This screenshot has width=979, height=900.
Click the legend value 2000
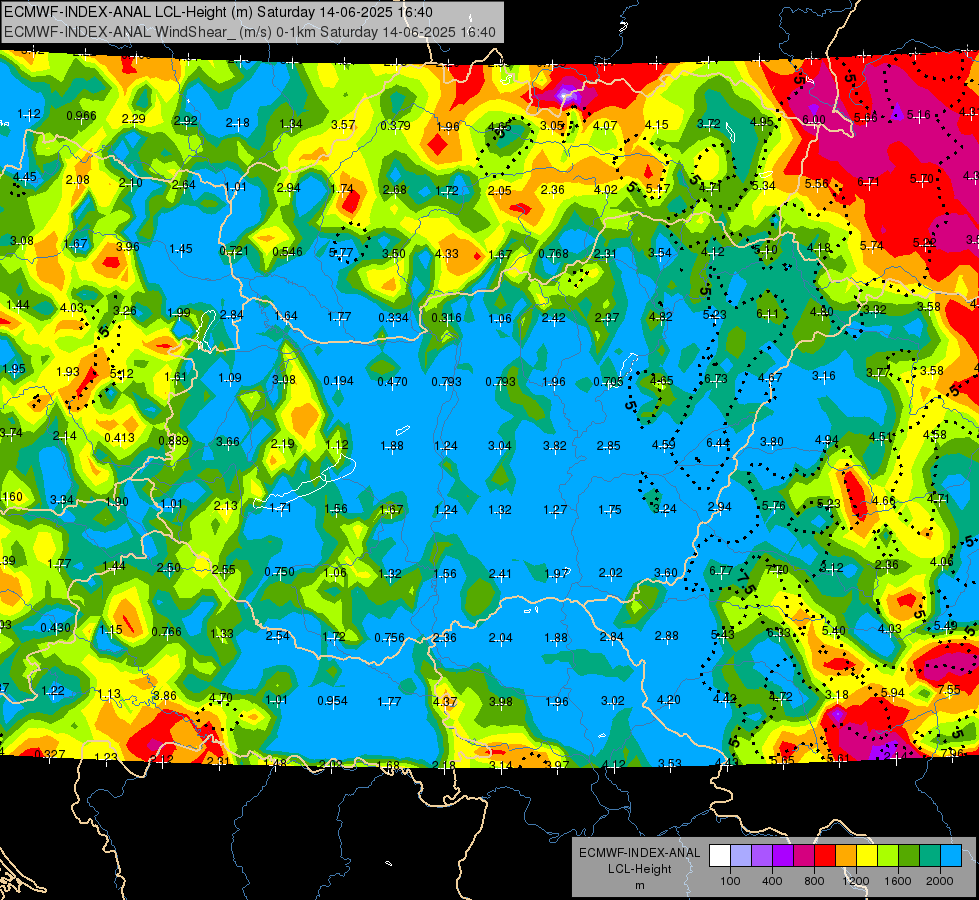coord(940,881)
